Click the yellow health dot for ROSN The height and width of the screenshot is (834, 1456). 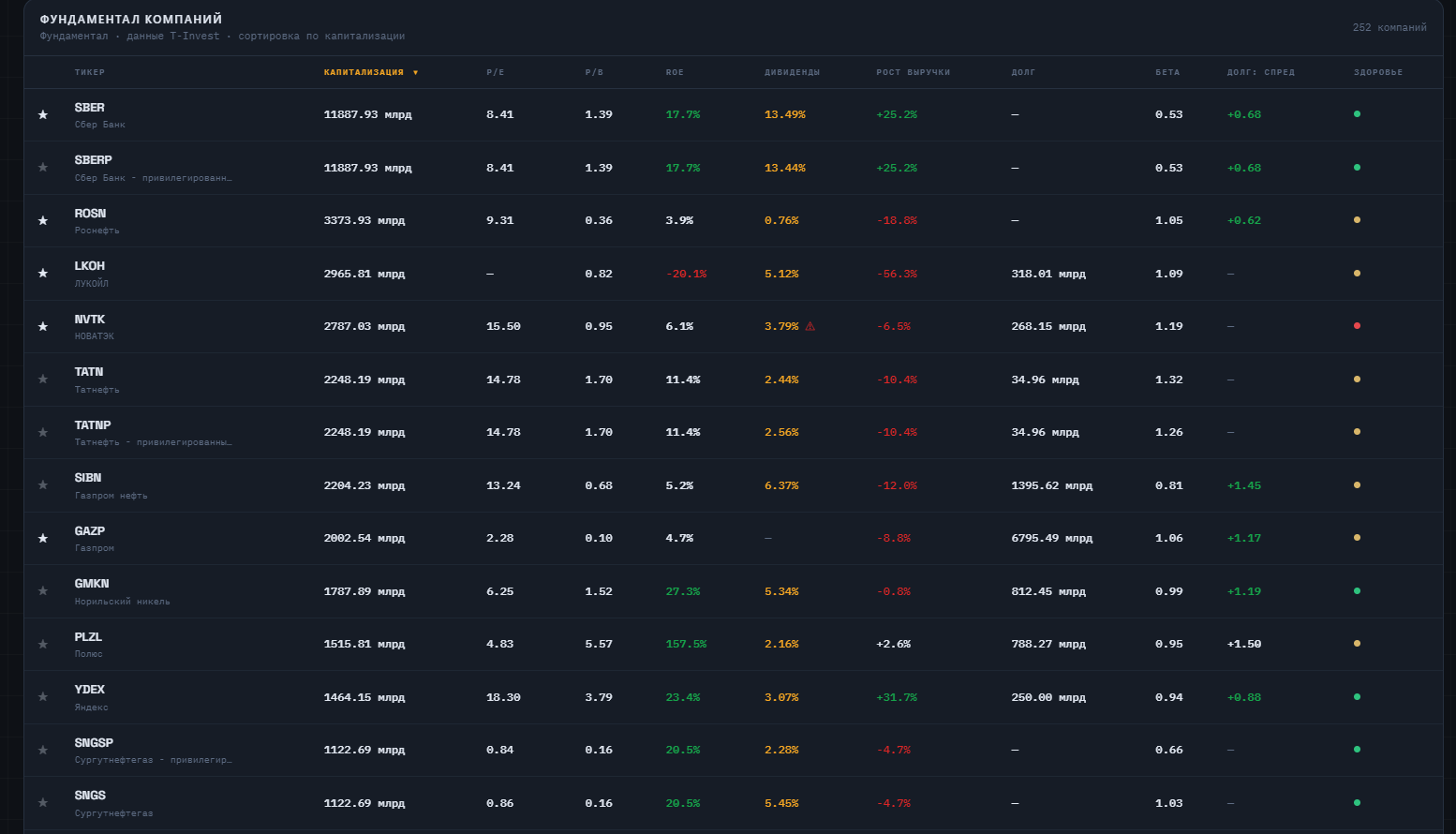click(x=1357, y=220)
